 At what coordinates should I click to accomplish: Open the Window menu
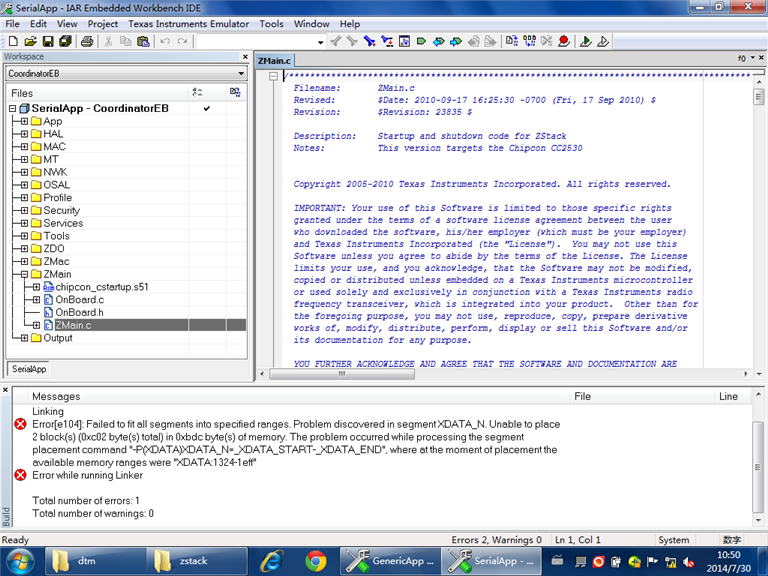click(x=312, y=24)
